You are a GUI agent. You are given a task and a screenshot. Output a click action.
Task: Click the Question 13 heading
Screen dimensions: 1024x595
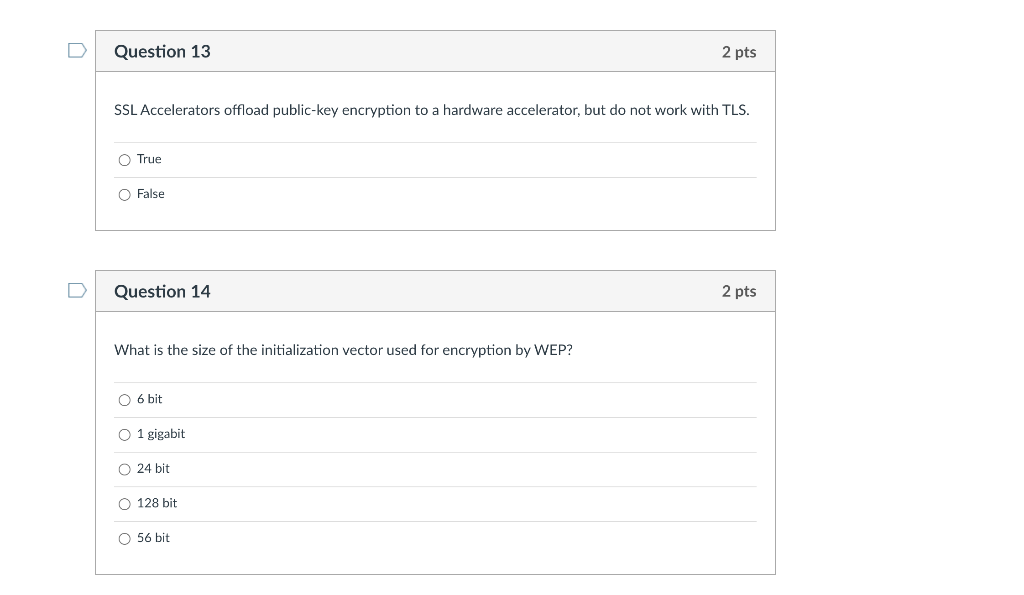pos(162,51)
